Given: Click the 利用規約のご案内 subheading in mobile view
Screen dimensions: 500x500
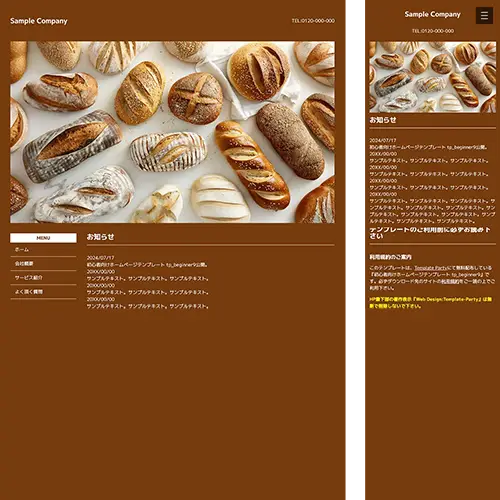Looking at the screenshot, I should [x=390, y=257].
